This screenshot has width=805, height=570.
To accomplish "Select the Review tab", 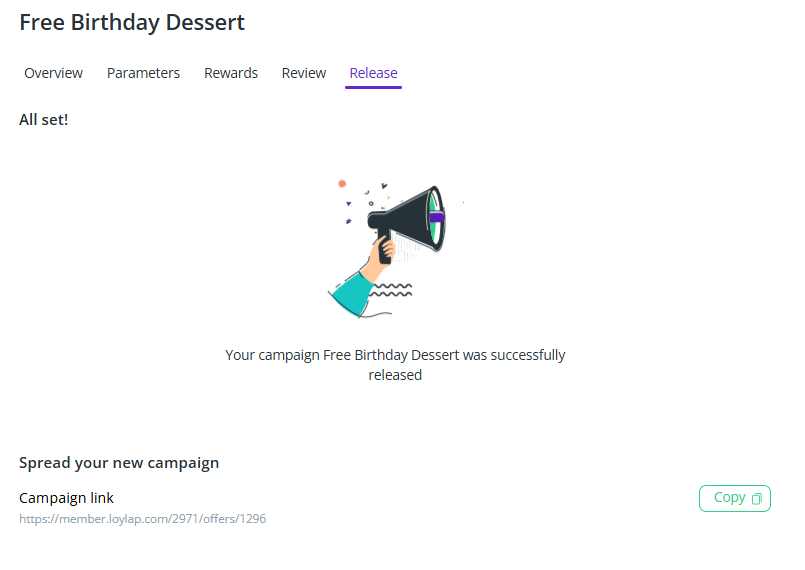I will [x=304, y=73].
